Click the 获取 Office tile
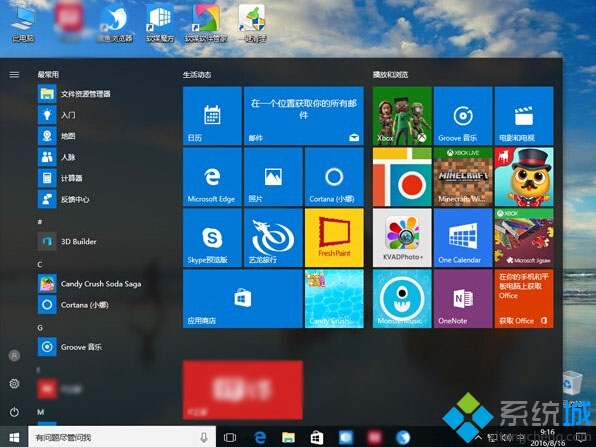Viewport: 596px width, 447px height. click(524, 299)
